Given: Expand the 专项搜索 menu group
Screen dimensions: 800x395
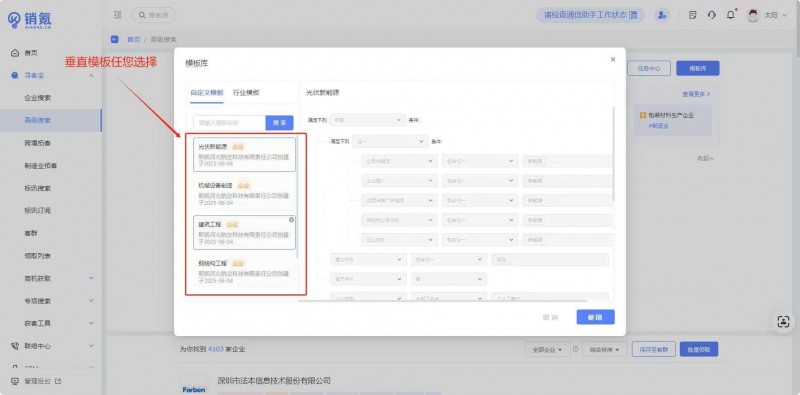Looking at the screenshot, I should [x=91, y=301].
